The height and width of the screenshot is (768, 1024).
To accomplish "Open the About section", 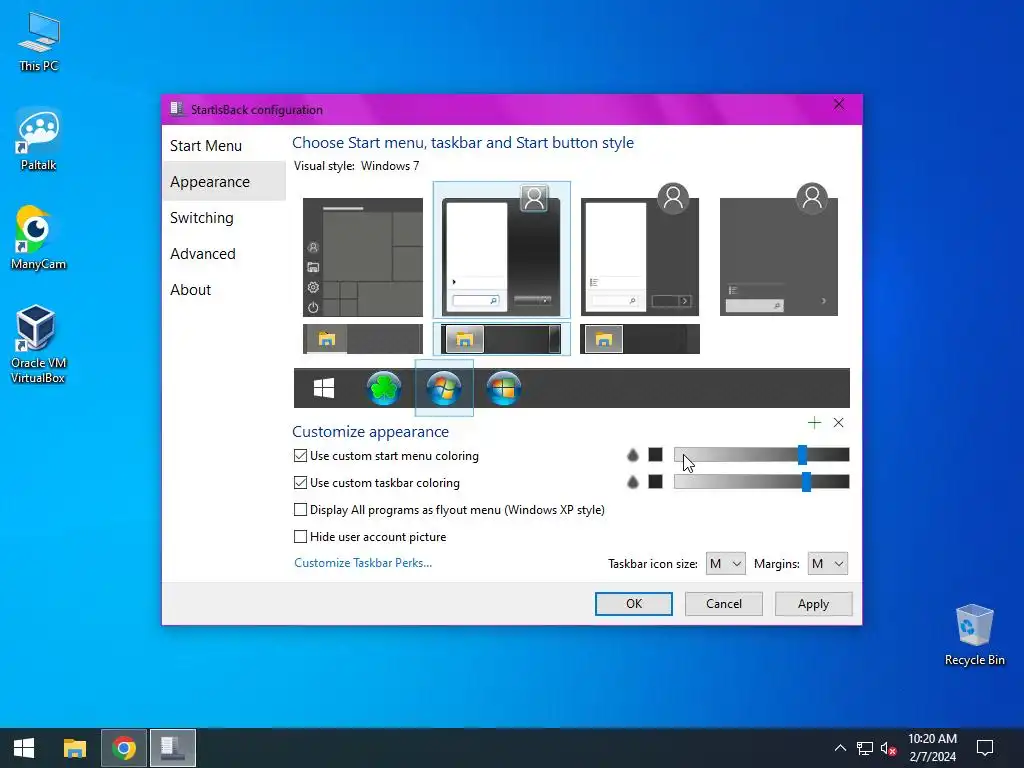I will (190, 289).
